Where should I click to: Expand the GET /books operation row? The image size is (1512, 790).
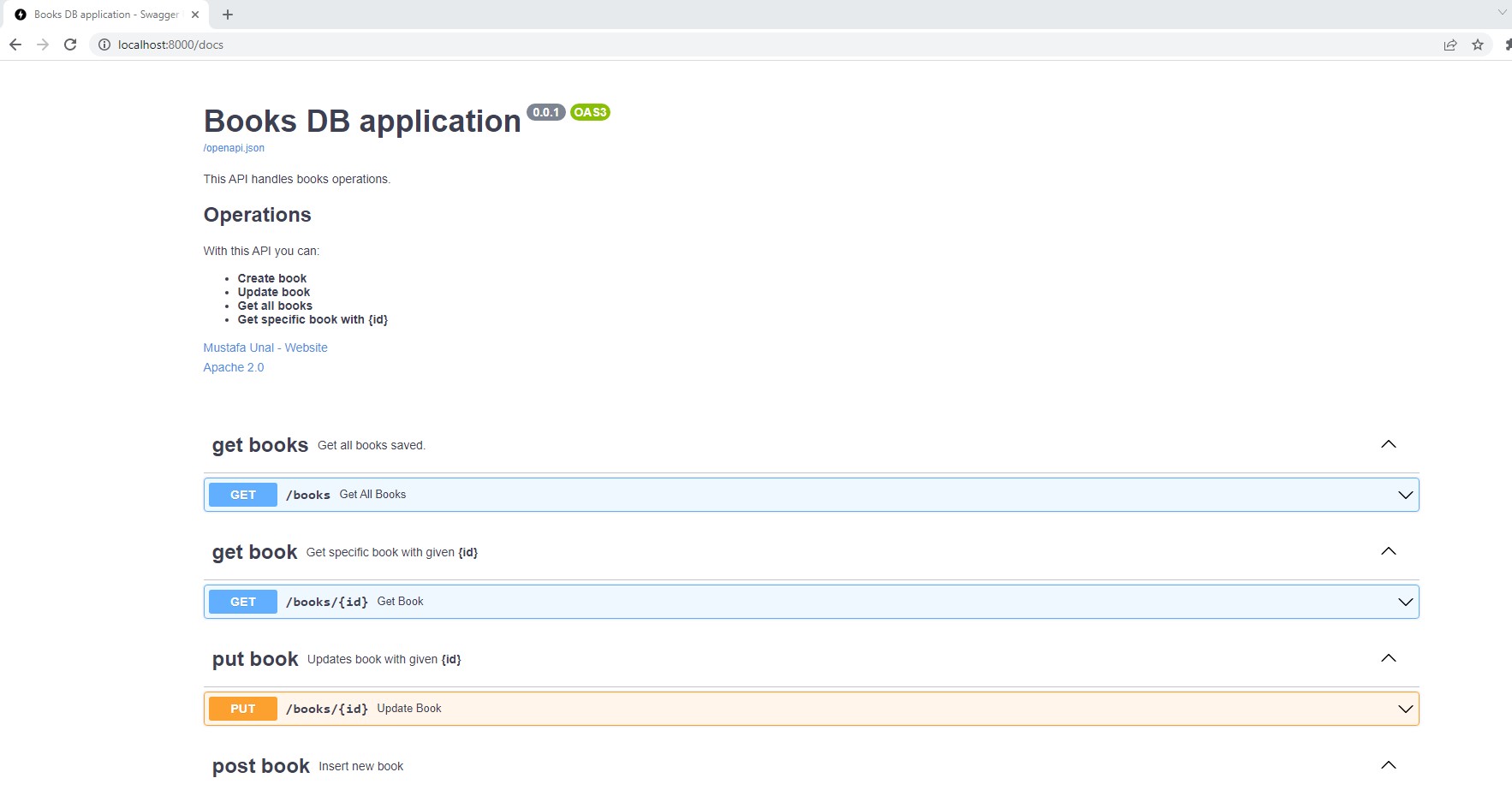tap(1404, 494)
